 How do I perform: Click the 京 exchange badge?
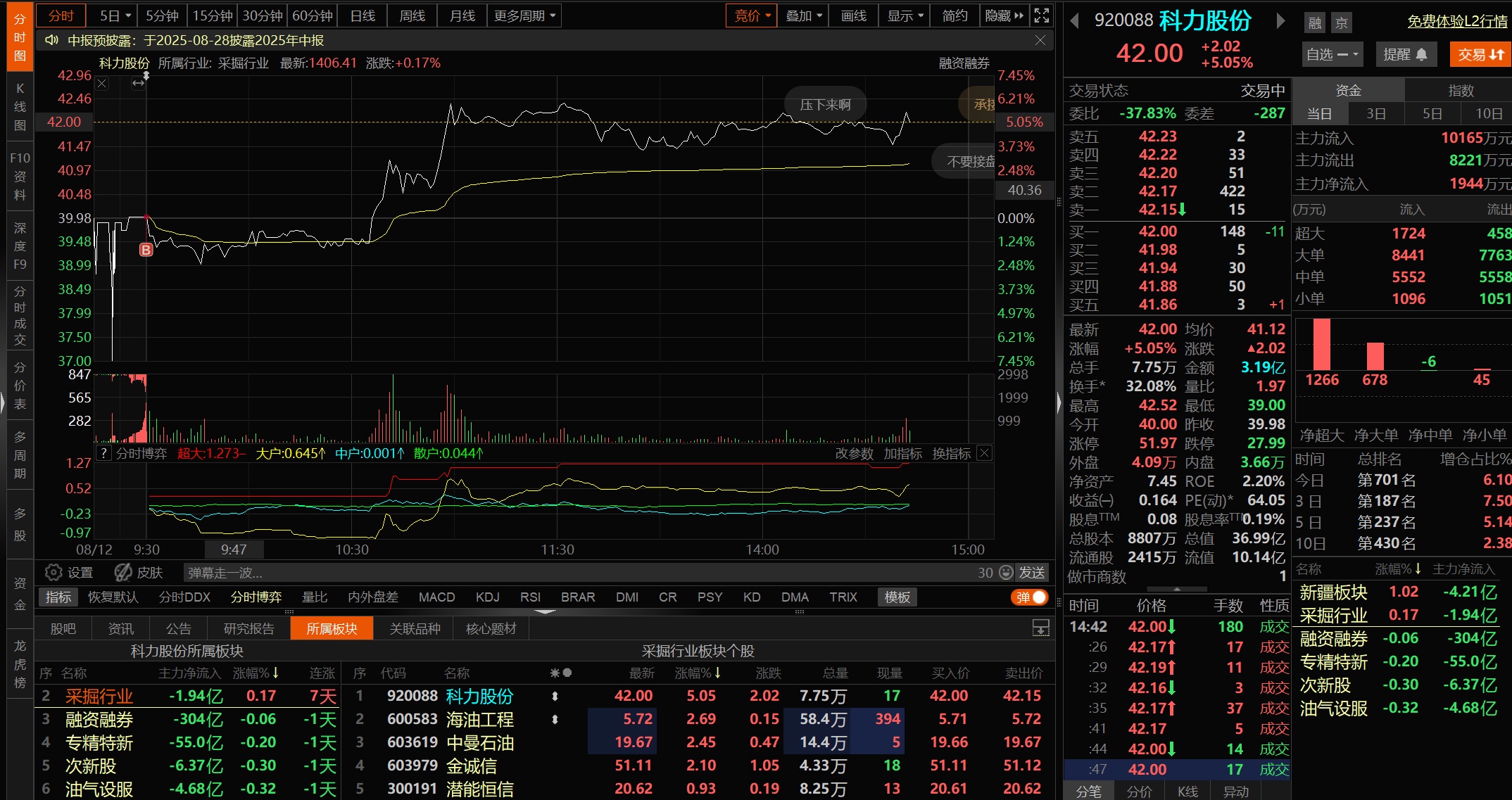pos(1342,23)
